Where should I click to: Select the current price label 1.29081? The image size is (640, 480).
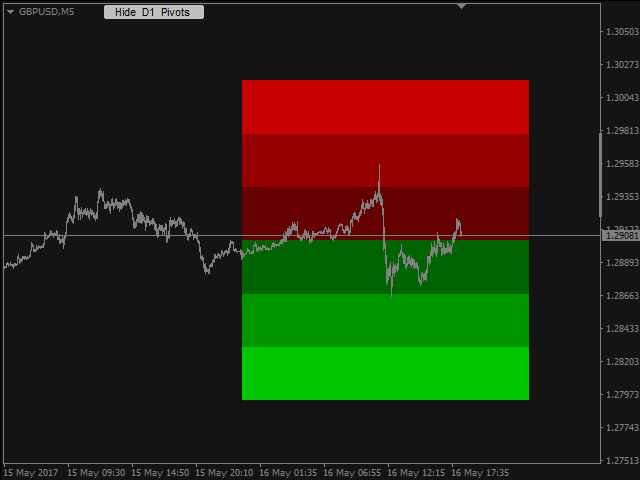coord(621,236)
